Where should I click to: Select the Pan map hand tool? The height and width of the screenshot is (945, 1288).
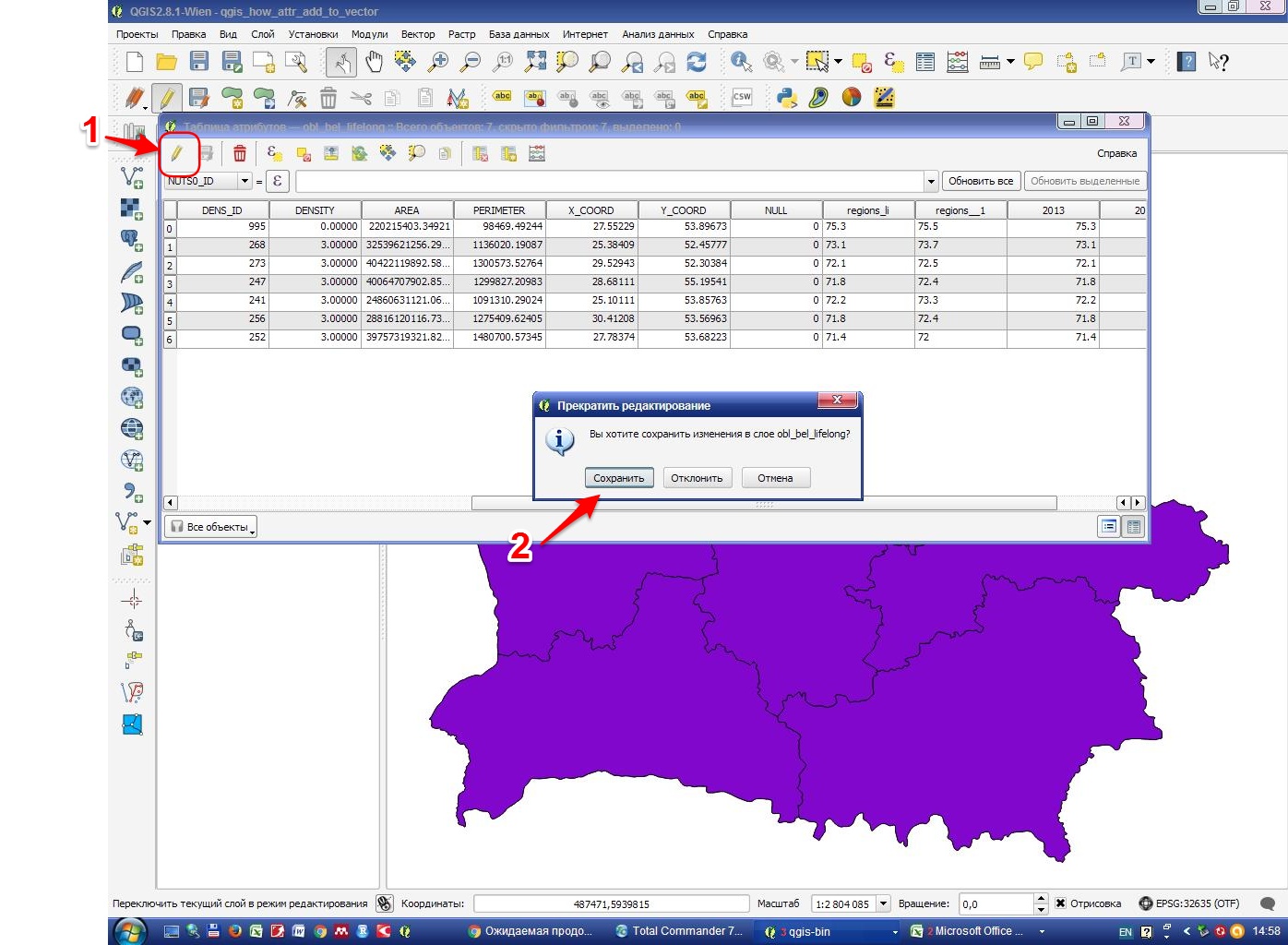[374, 62]
